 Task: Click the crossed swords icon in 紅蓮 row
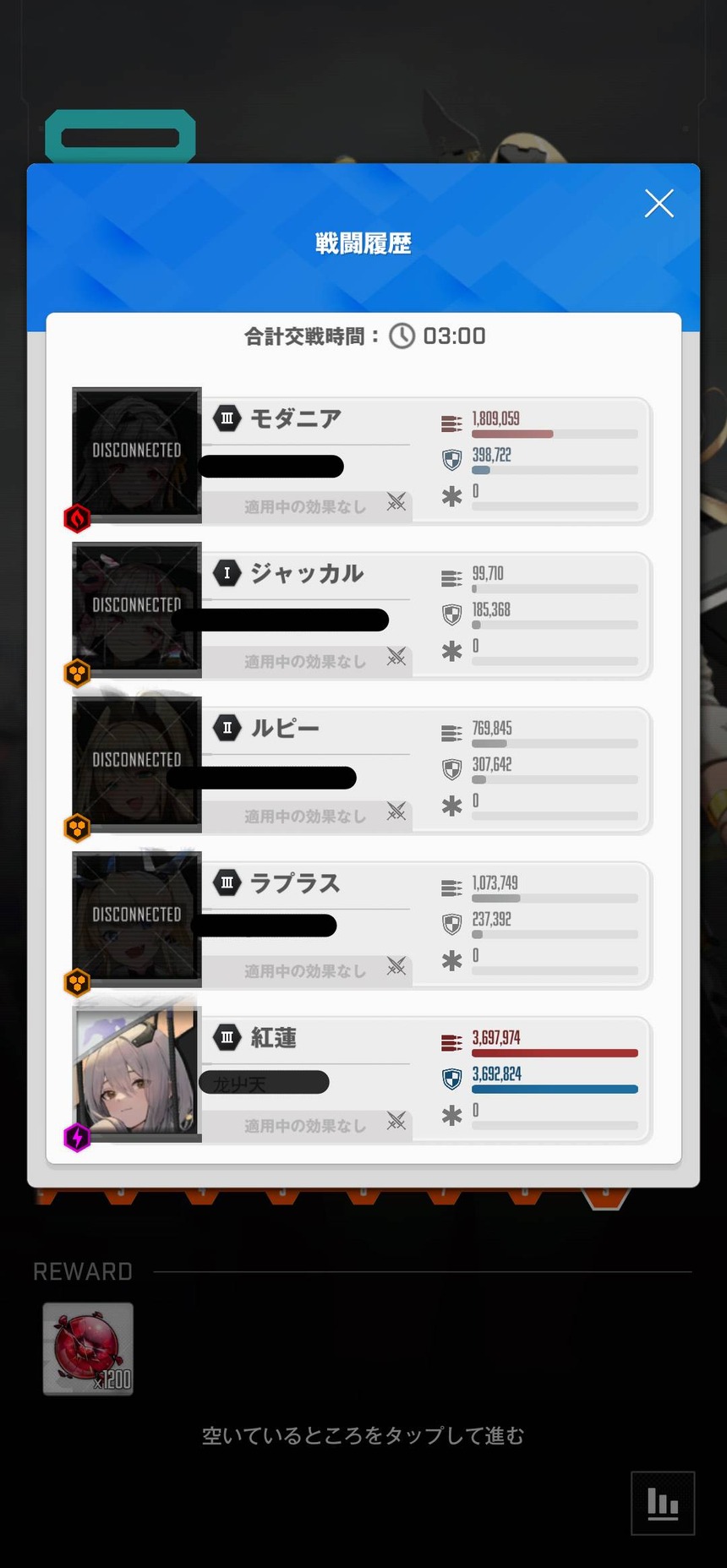396,1122
